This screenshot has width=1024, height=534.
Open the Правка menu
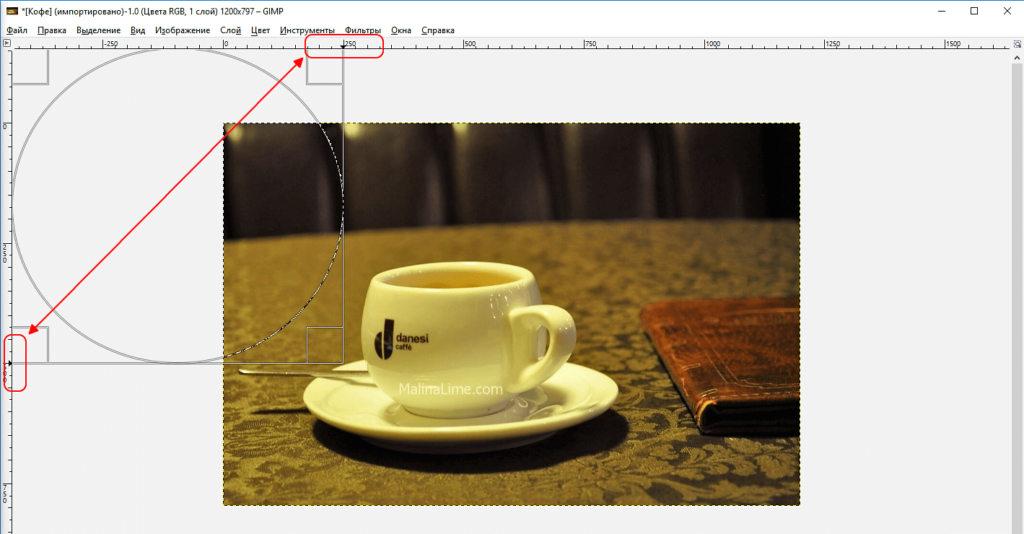[x=52, y=30]
